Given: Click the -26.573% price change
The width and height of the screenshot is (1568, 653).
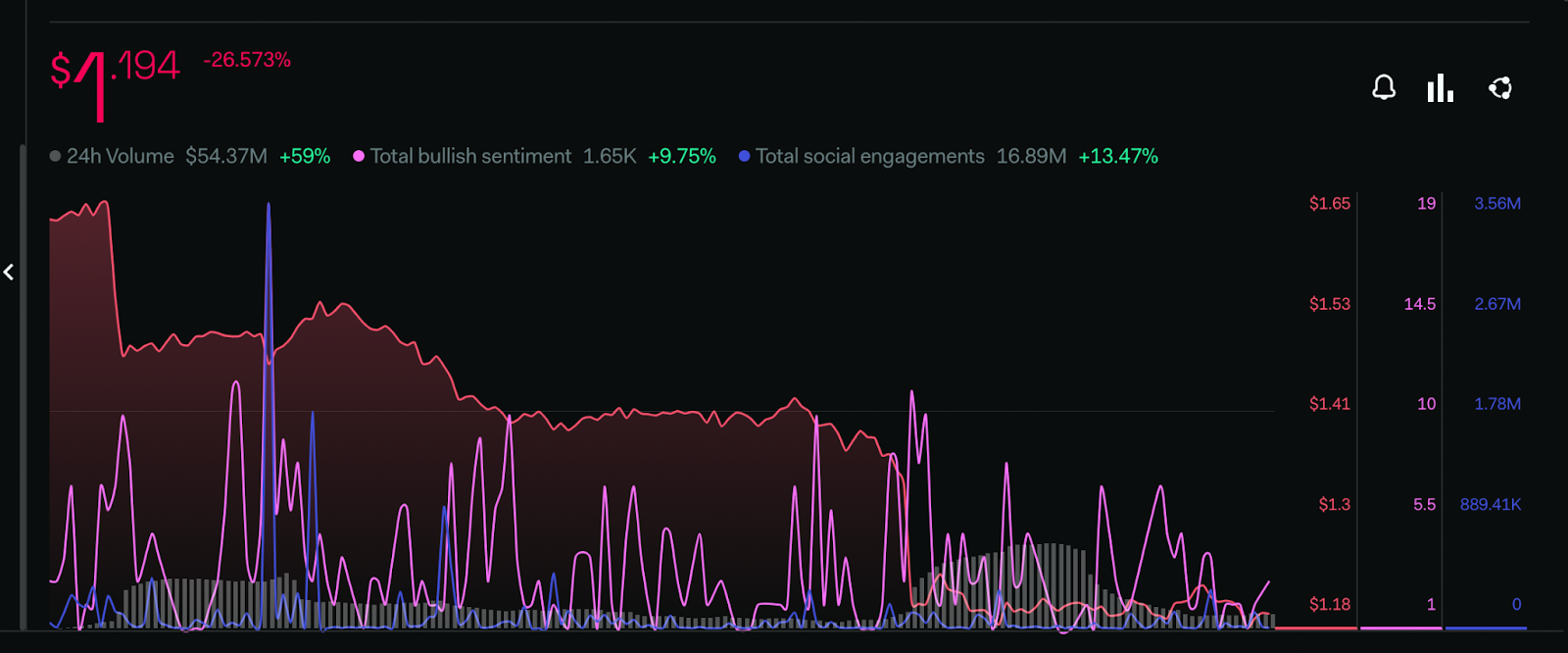Looking at the screenshot, I should point(247,60).
